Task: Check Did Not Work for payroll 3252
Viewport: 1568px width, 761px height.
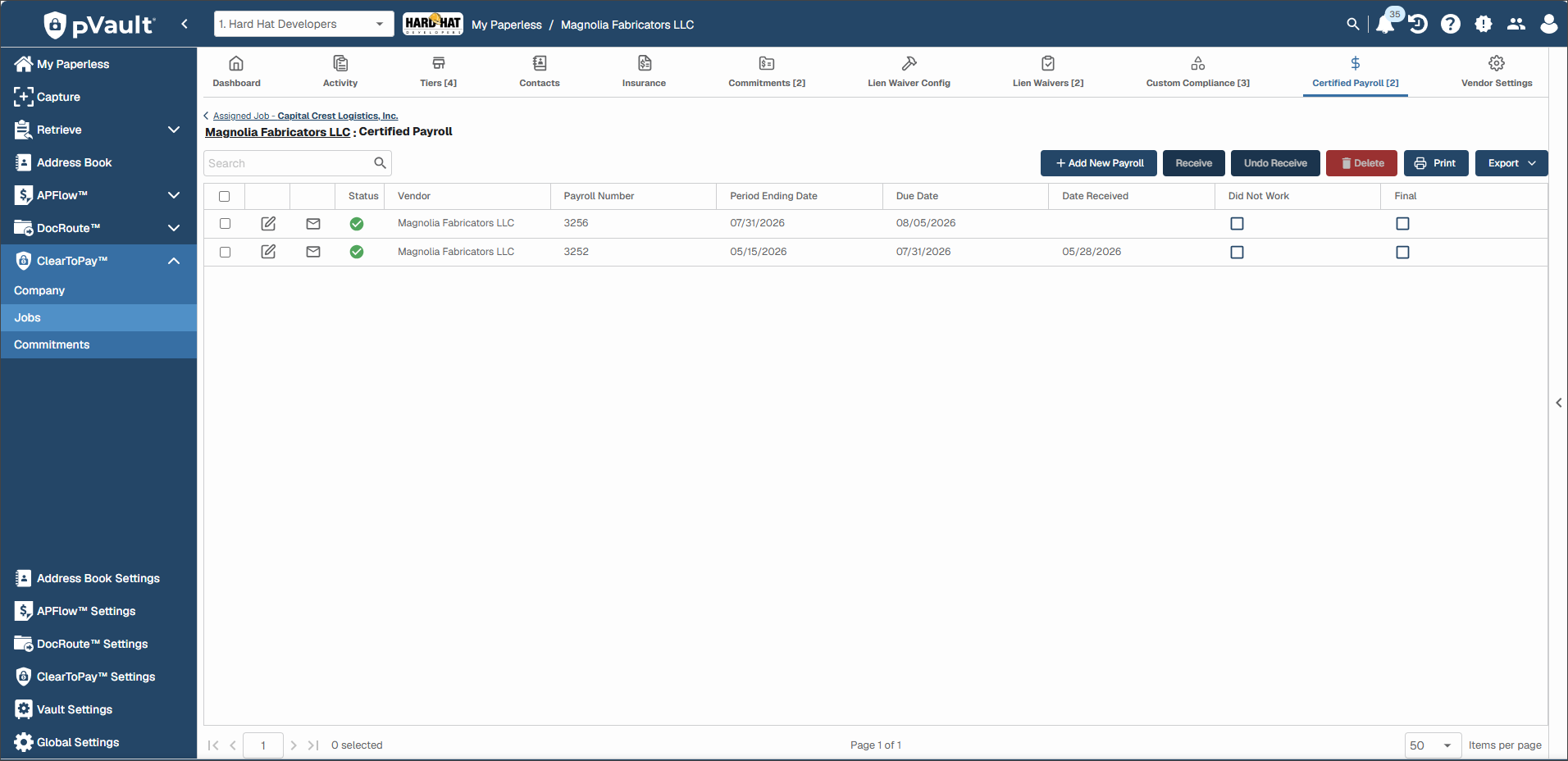Action: (x=1237, y=253)
